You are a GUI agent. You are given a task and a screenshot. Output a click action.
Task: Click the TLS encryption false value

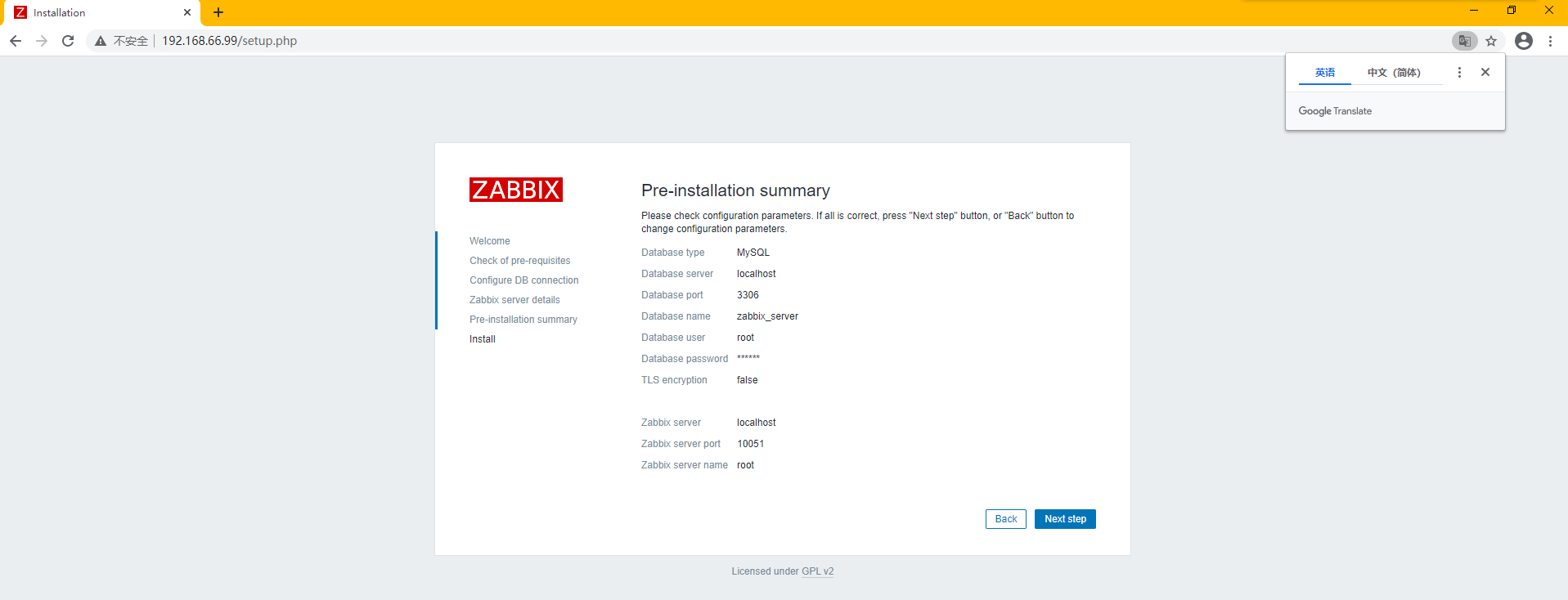pyautogui.click(x=748, y=380)
